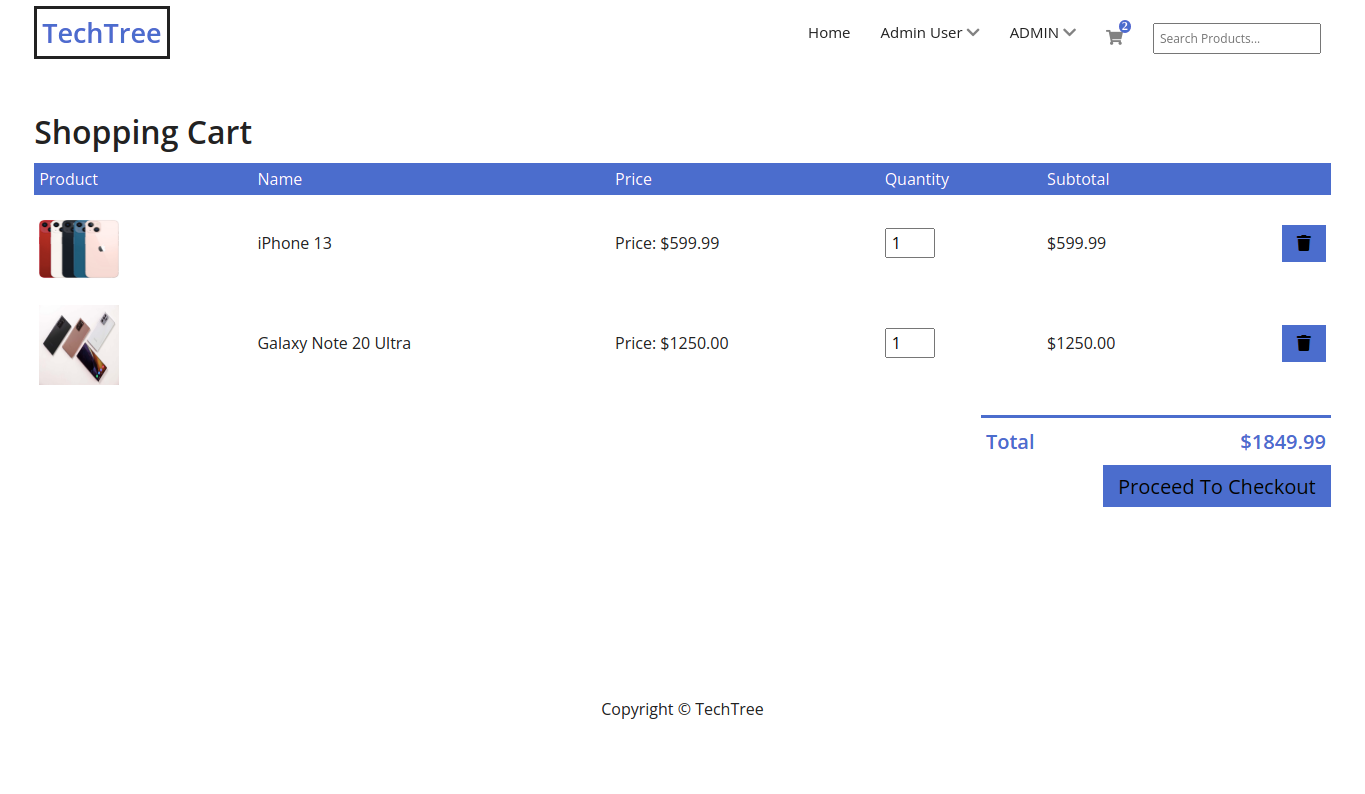Click the Shopping Cart heading

(x=143, y=132)
